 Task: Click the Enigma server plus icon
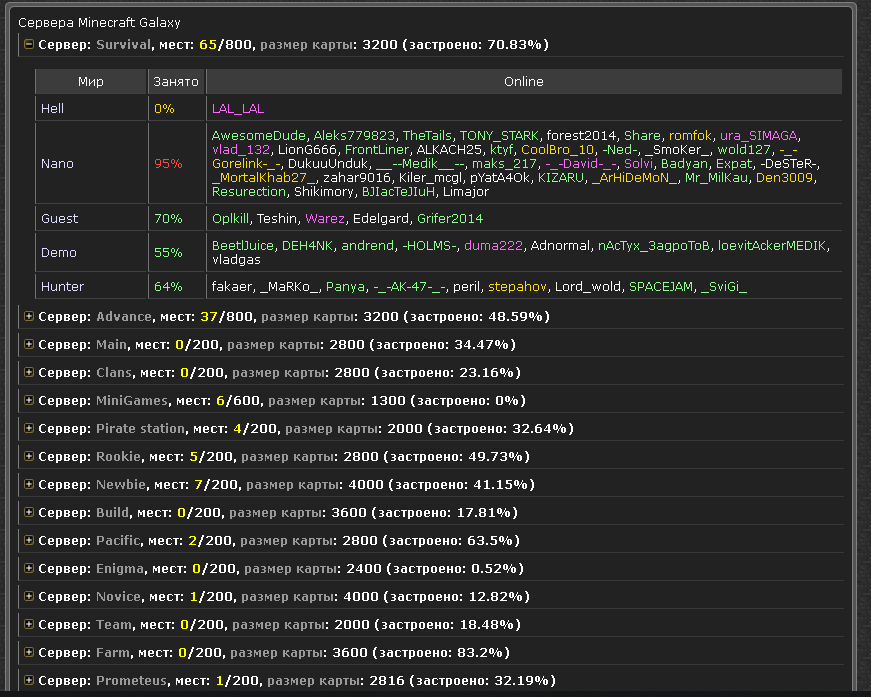tap(29, 569)
